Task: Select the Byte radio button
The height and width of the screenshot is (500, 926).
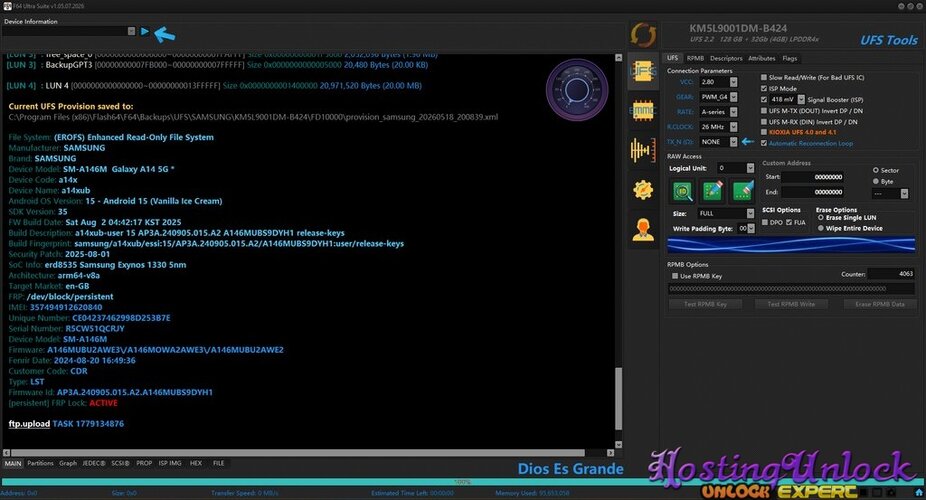Action: click(876, 181)
